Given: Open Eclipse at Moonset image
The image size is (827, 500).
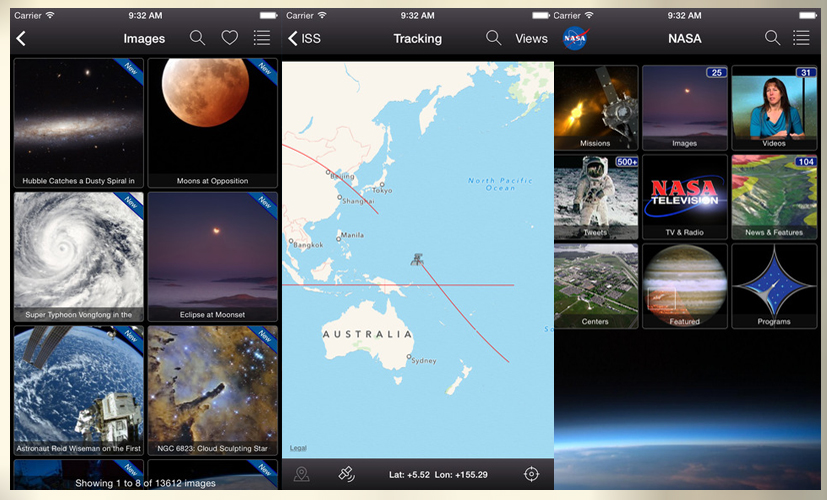Looking at the screenshot, I should [x=213, y=257].
